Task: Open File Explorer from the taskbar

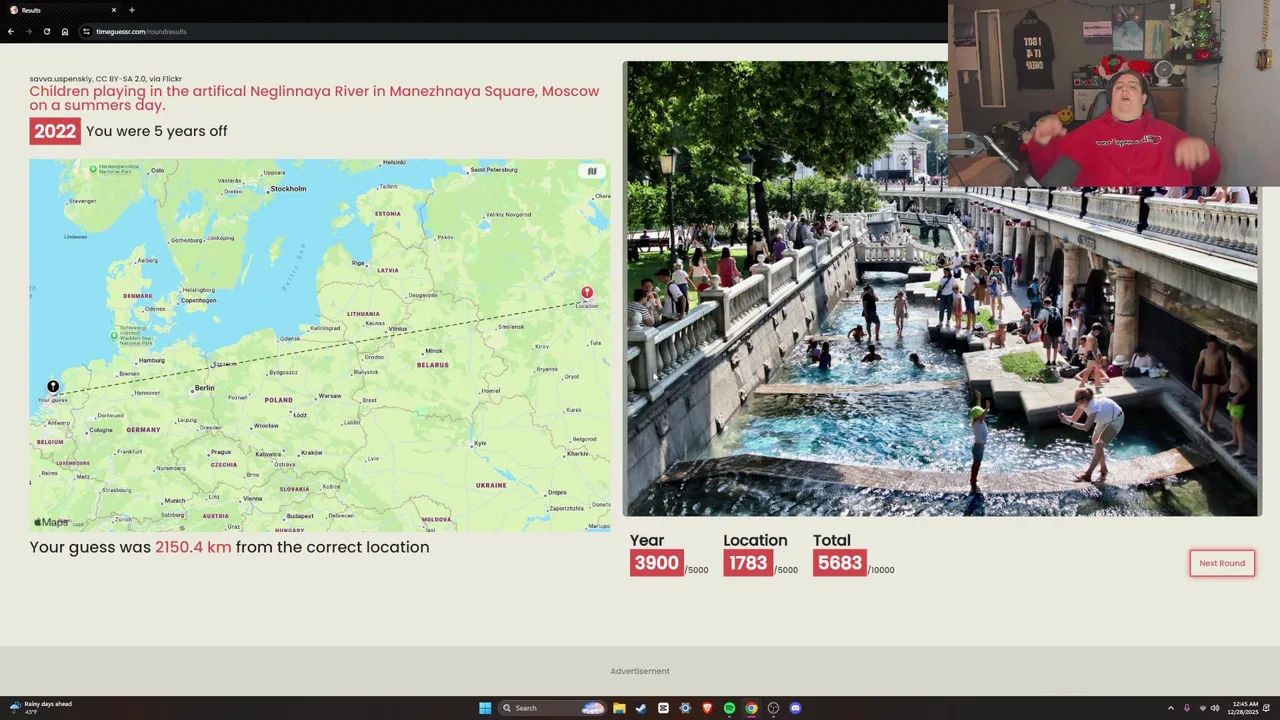Action: (x=619, y=708)
